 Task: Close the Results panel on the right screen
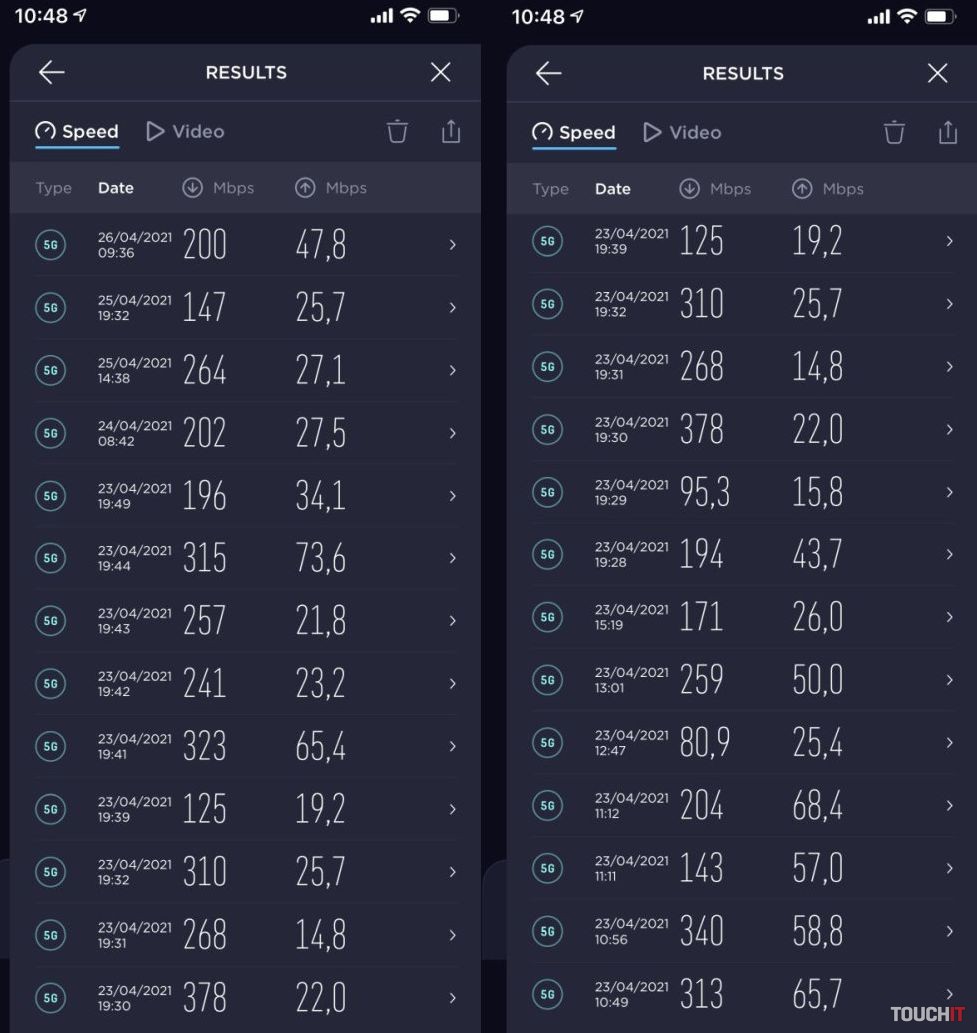937,73
